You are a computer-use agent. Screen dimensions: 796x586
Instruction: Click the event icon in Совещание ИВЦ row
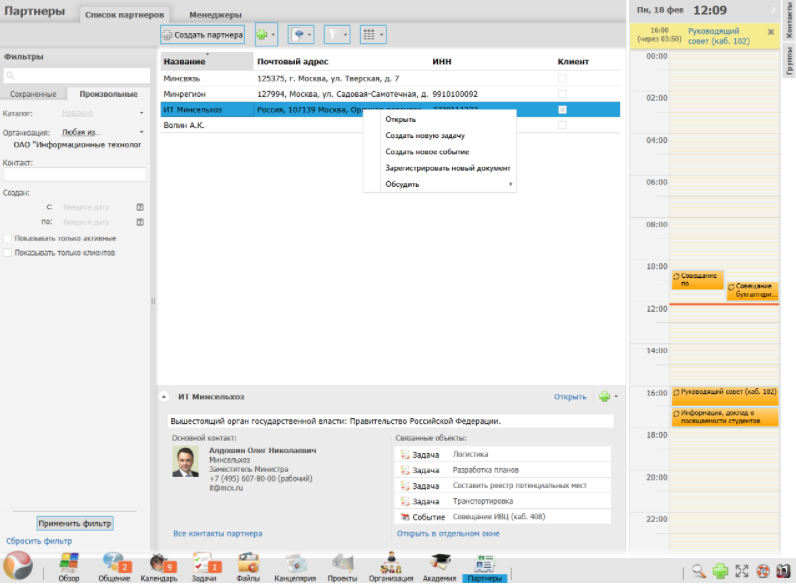[405, 517]
